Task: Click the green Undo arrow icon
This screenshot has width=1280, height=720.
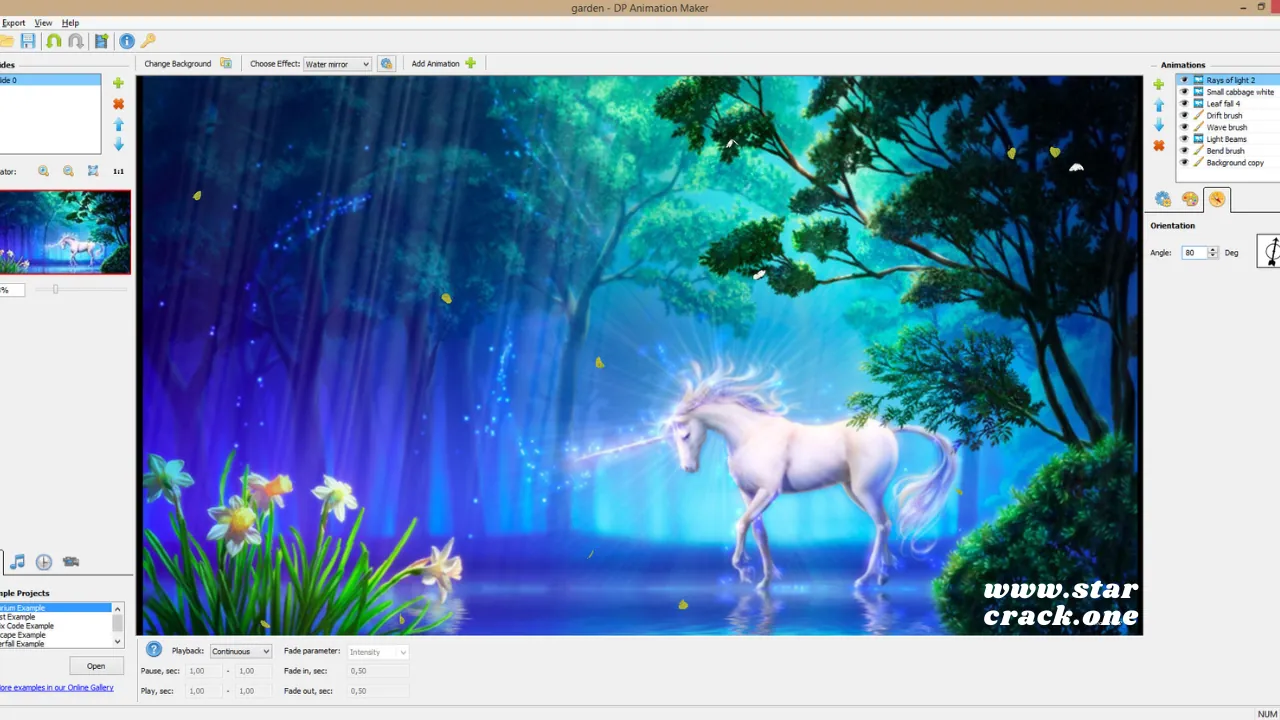Action: [54, 41]
